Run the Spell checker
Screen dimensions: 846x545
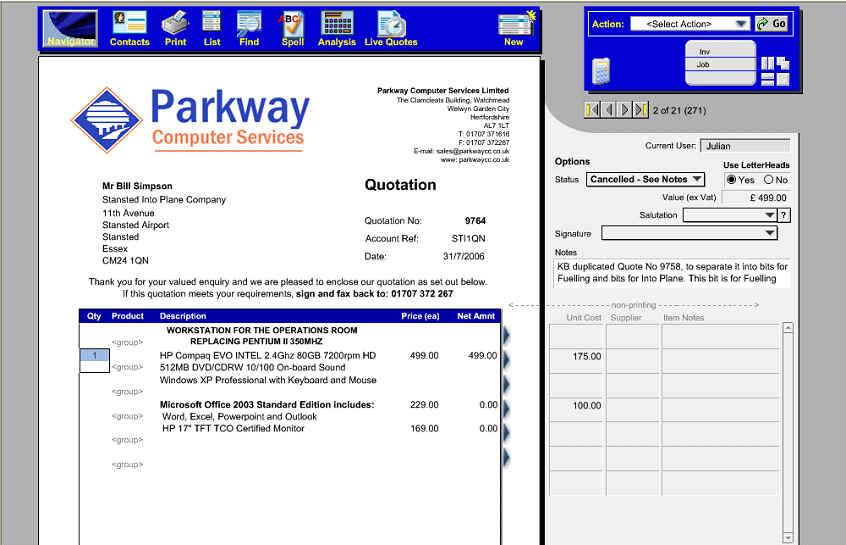tap(292, 29)
